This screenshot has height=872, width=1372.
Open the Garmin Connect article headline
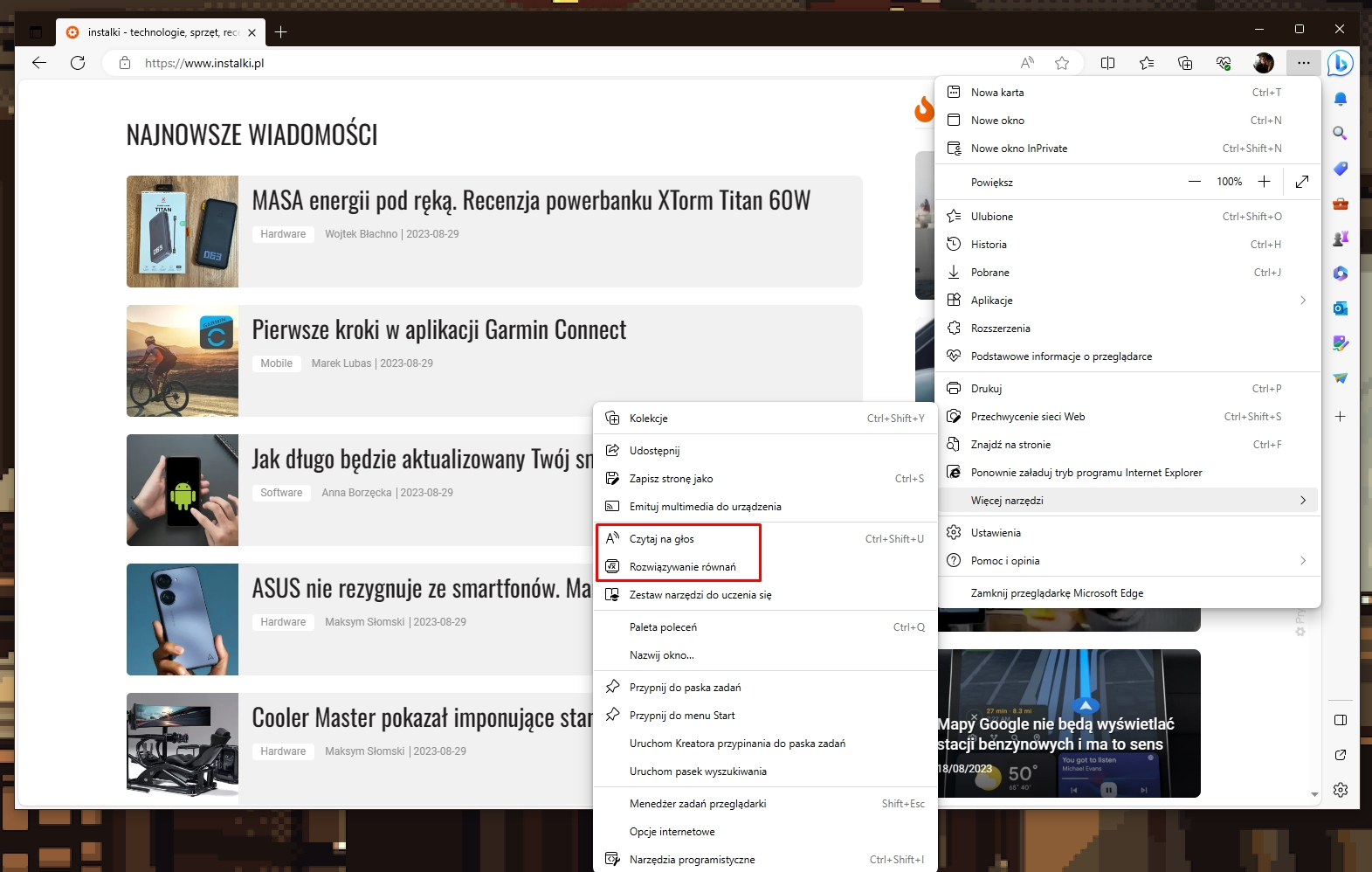438,330
